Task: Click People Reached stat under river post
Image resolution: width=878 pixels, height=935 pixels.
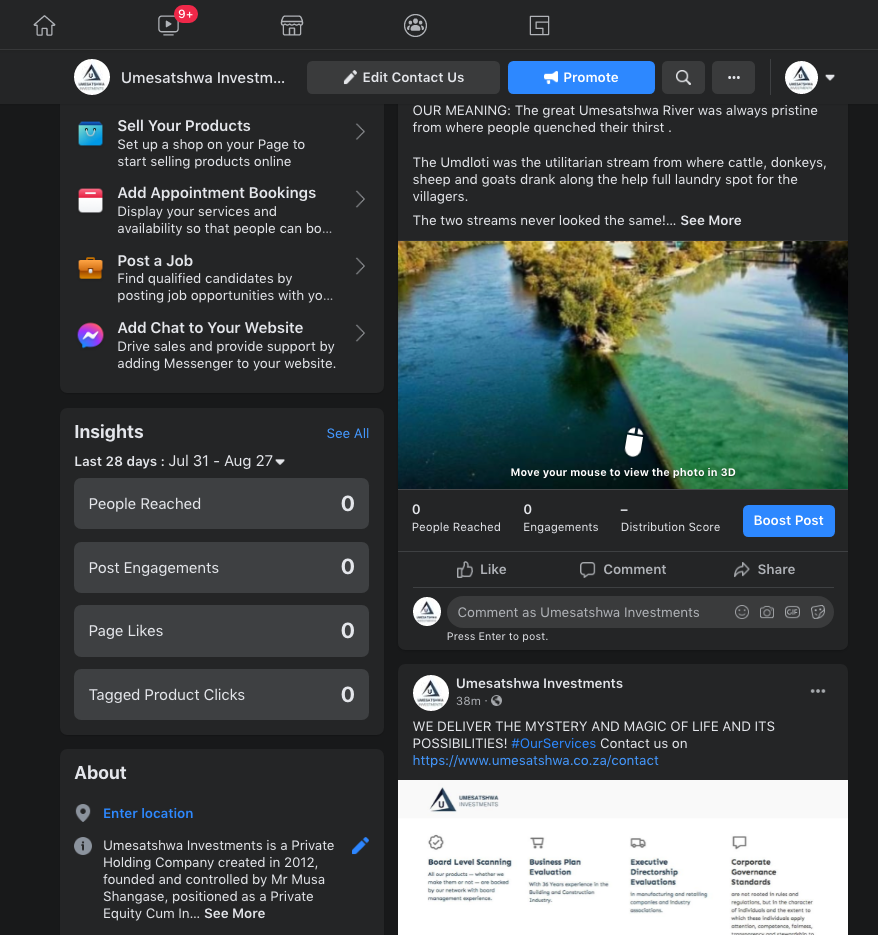Action: coord(456,519)
